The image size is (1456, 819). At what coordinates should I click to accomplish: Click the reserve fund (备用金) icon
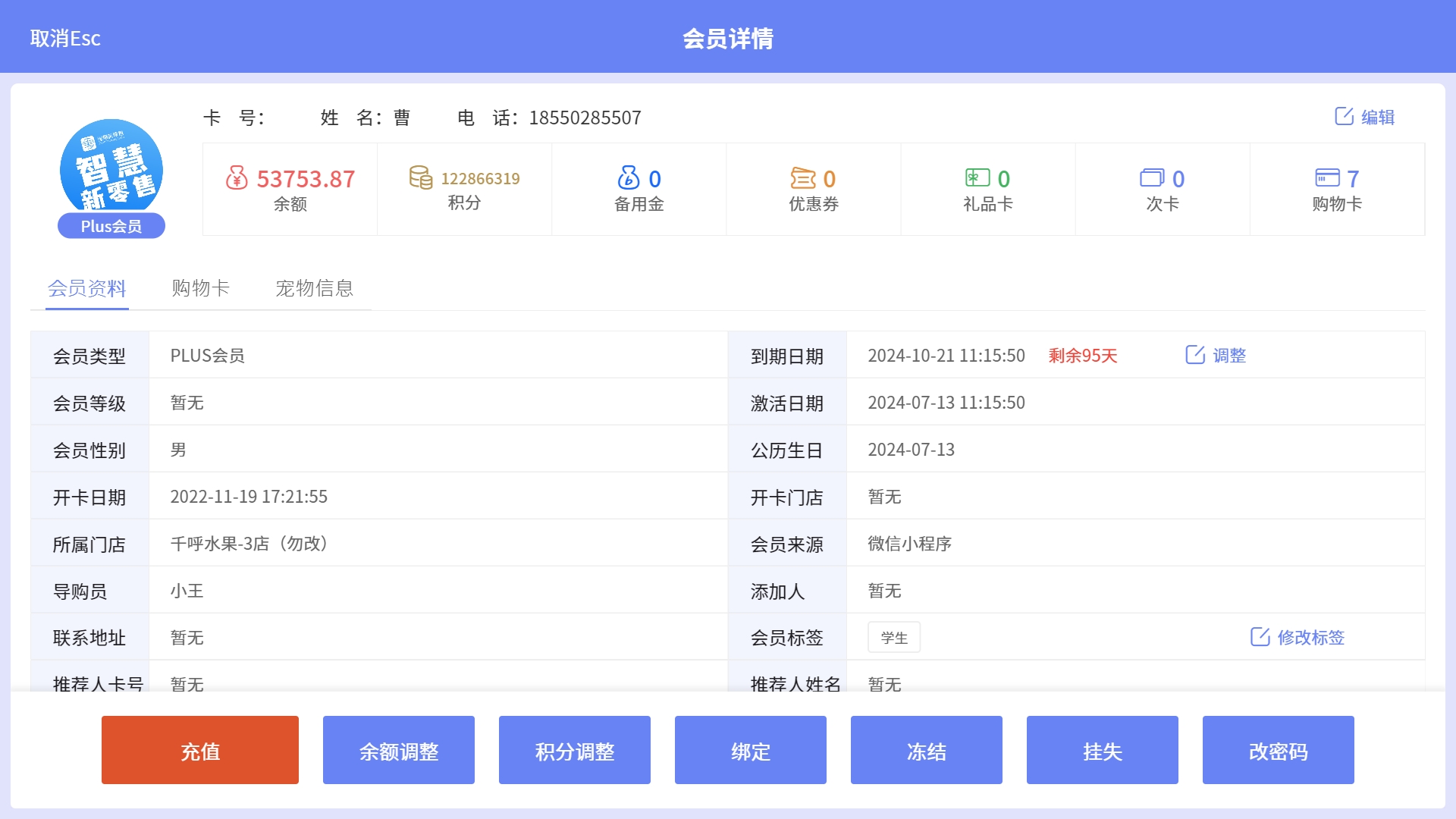point(628,178)
